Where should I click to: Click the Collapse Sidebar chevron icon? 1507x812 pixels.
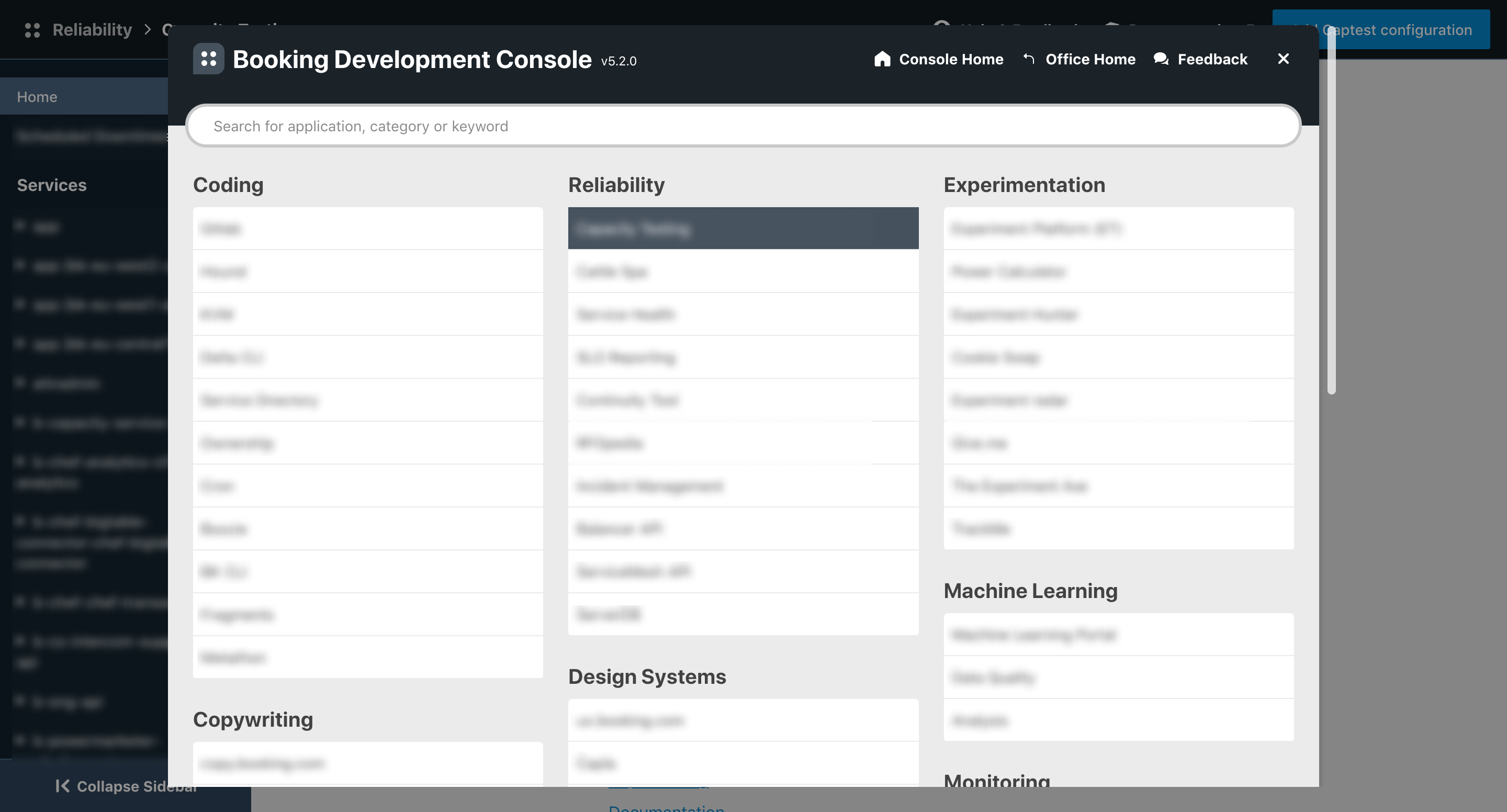pyautogui.click(x=63, y=786)
